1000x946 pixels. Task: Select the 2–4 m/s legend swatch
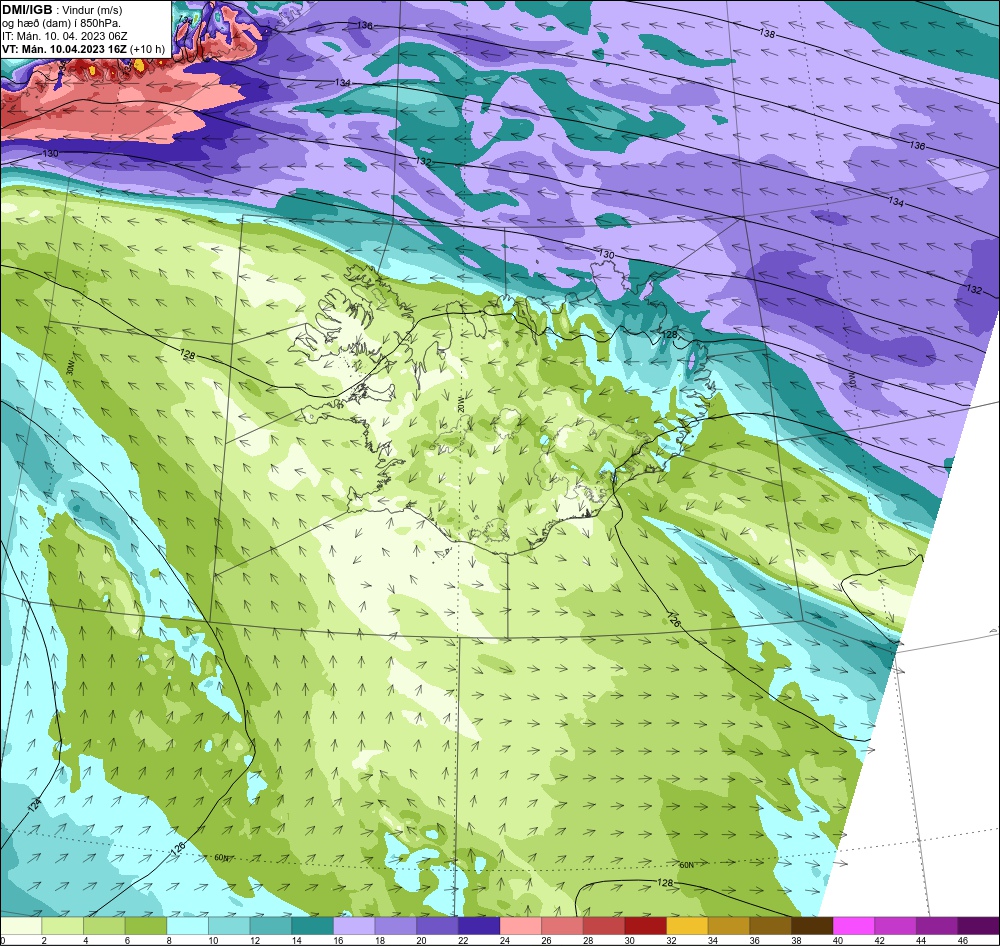point(62,926)
